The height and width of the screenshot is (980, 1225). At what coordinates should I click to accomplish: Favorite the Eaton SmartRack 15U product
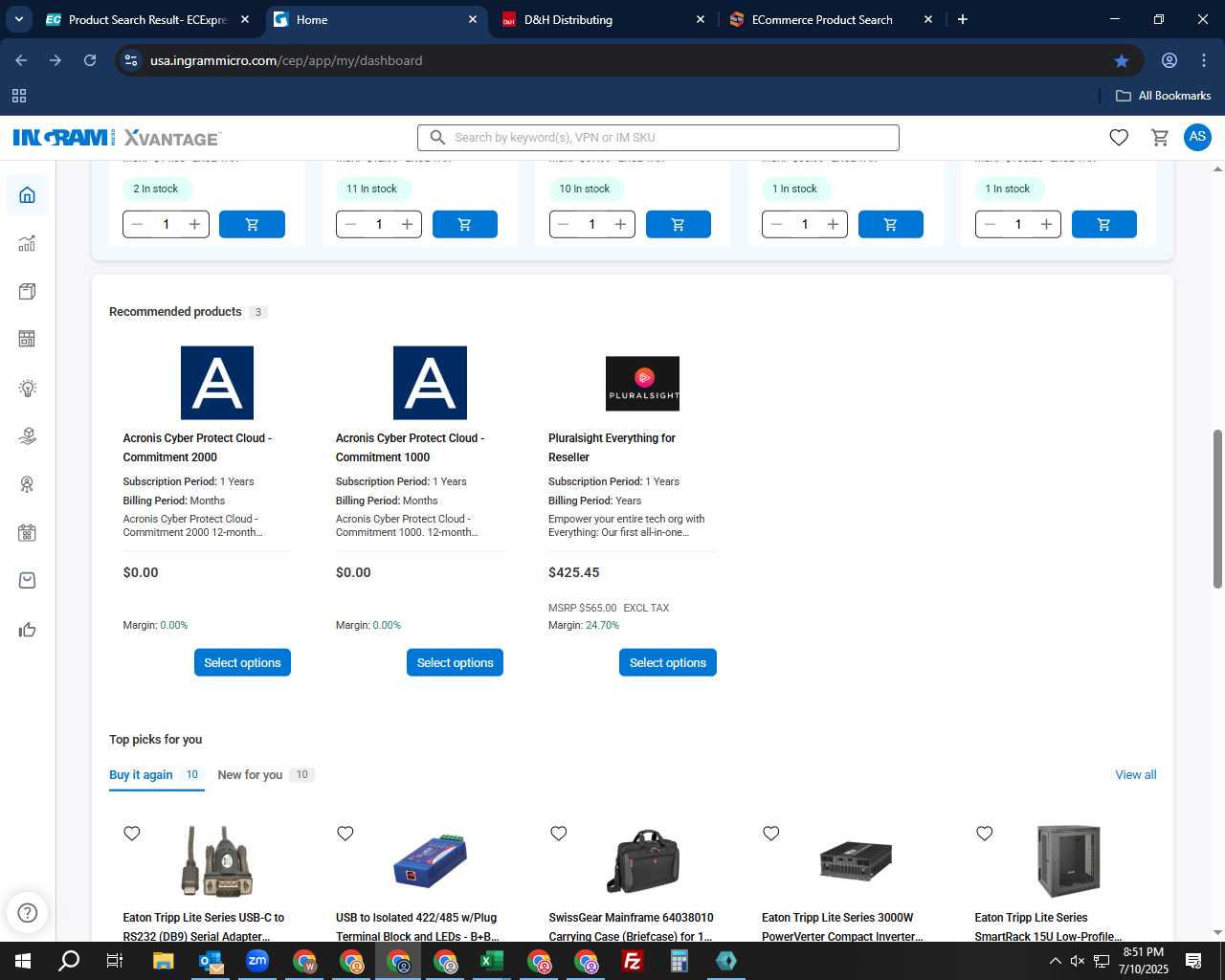(985, 834)
